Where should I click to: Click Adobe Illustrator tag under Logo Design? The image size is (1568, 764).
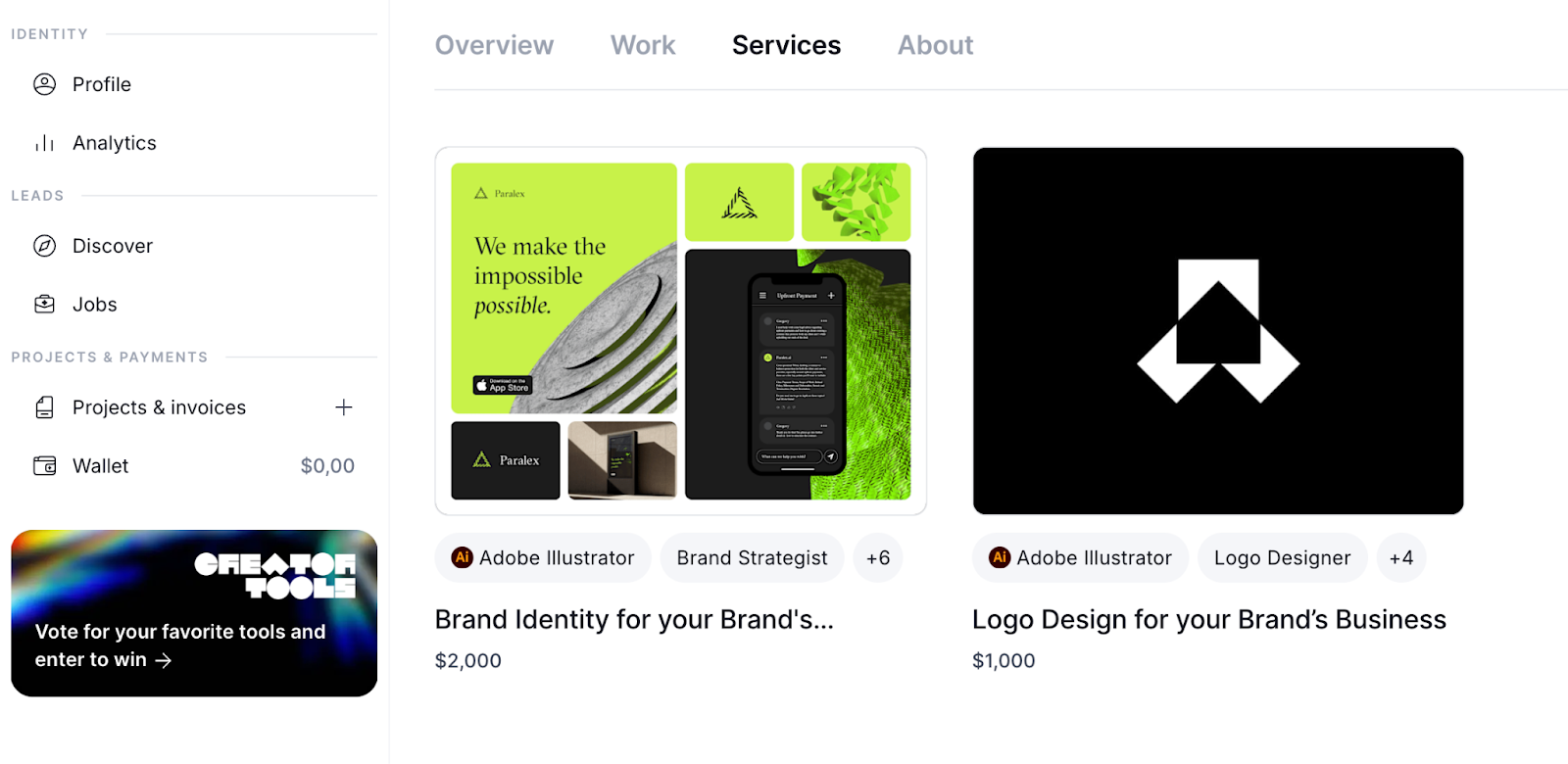[x=1080, y=558]
